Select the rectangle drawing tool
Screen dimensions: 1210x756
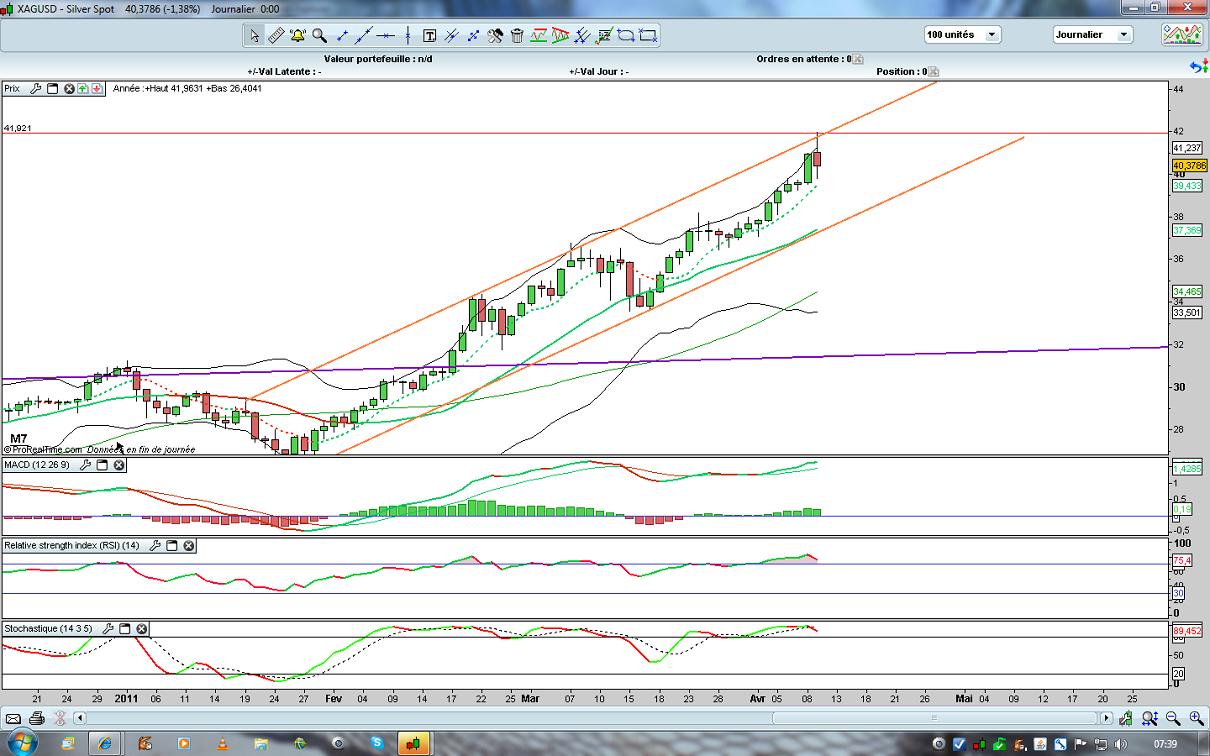(648, 35)
